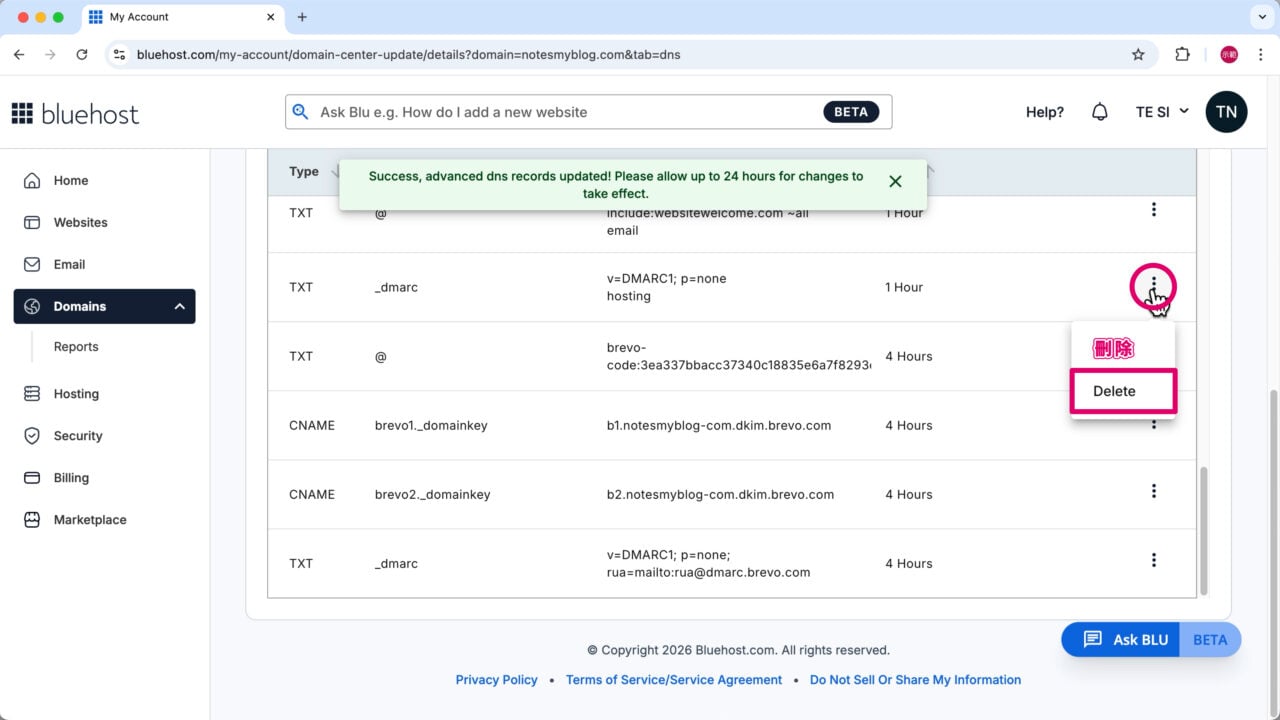Click the DNS table vertical scrollbar
The image size is (1280, 720).
1203,528
